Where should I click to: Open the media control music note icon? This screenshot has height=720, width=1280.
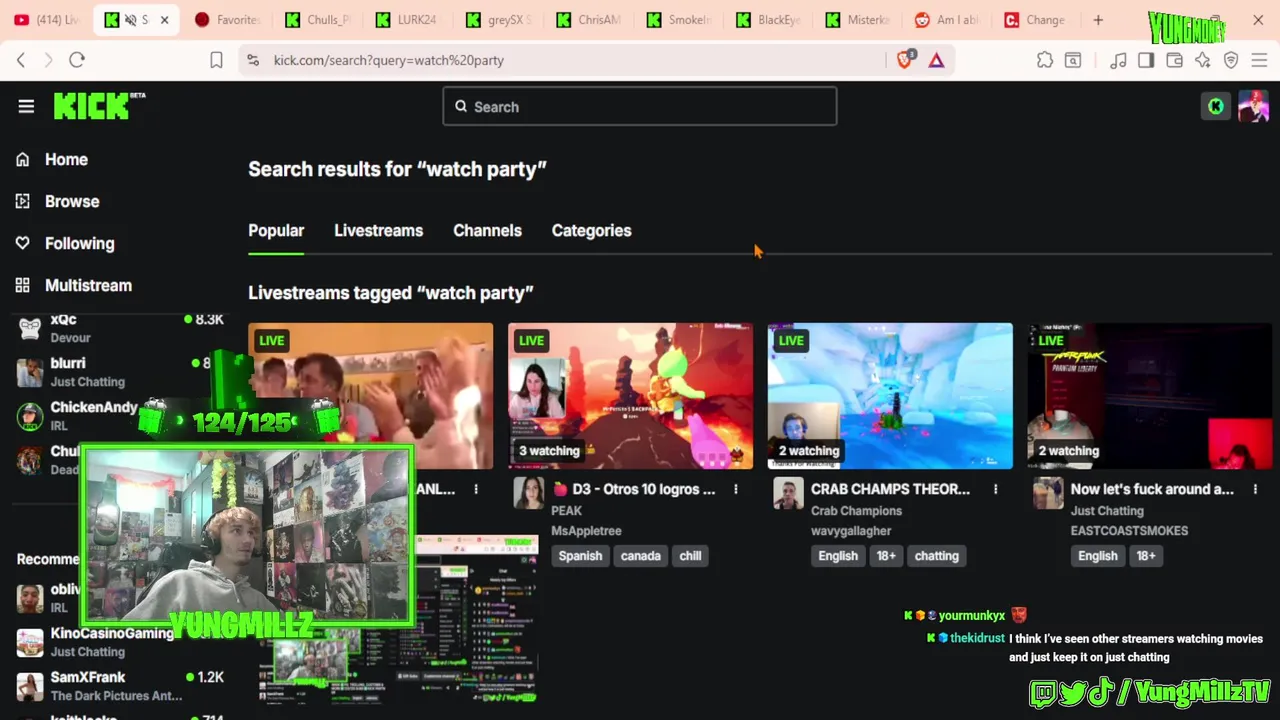tap(1118, 60)
